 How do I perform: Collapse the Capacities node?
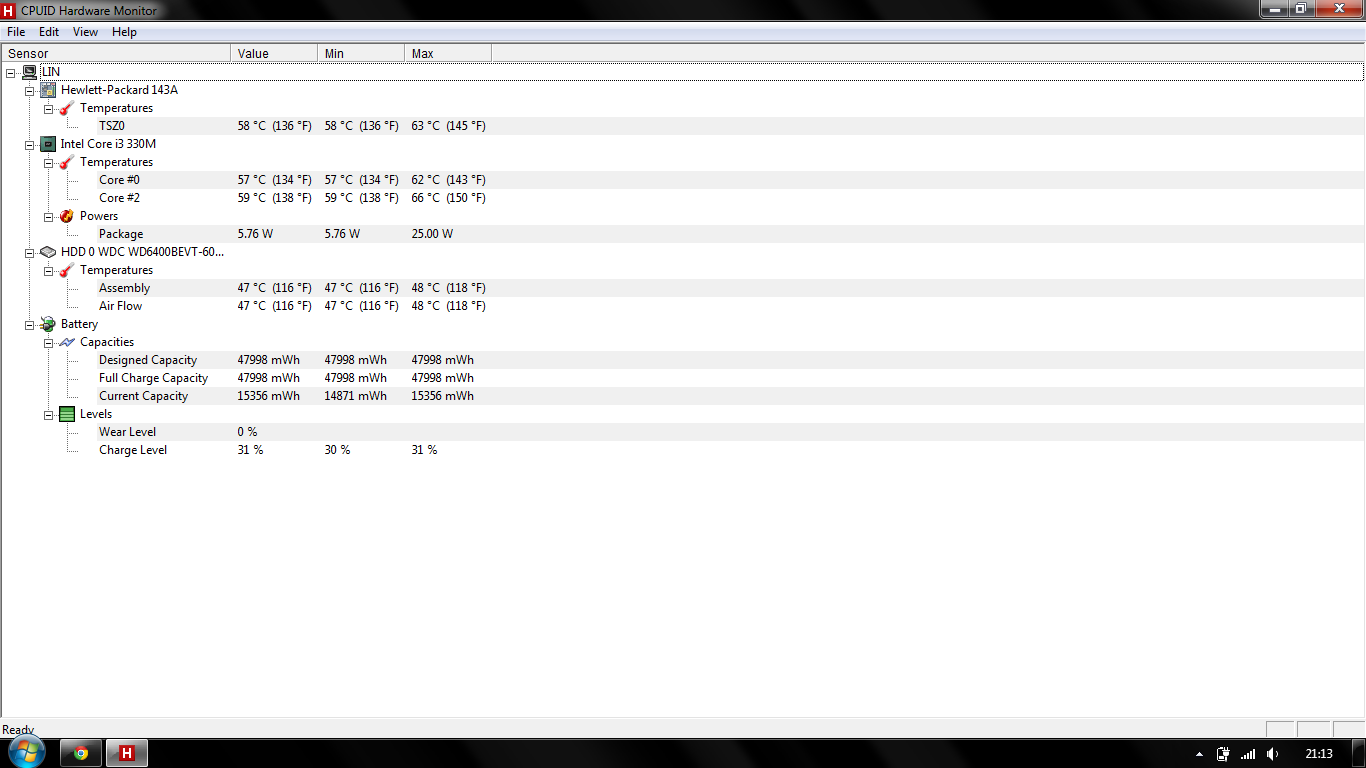[x=49, y=342]
